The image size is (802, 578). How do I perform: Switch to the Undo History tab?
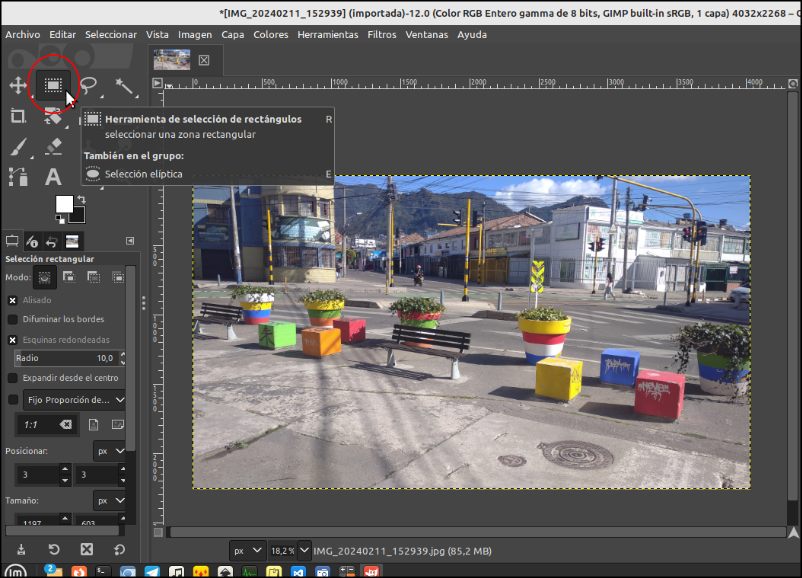52,241
